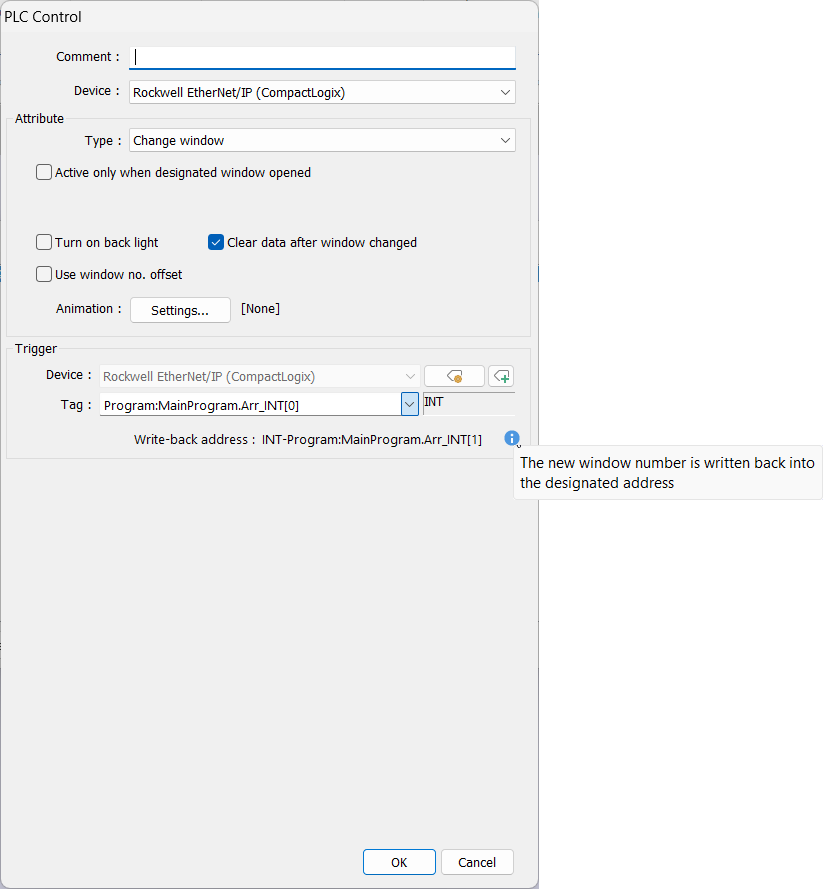Click the greyed-out Trigger Device dropdown

(x=259, y=377)
